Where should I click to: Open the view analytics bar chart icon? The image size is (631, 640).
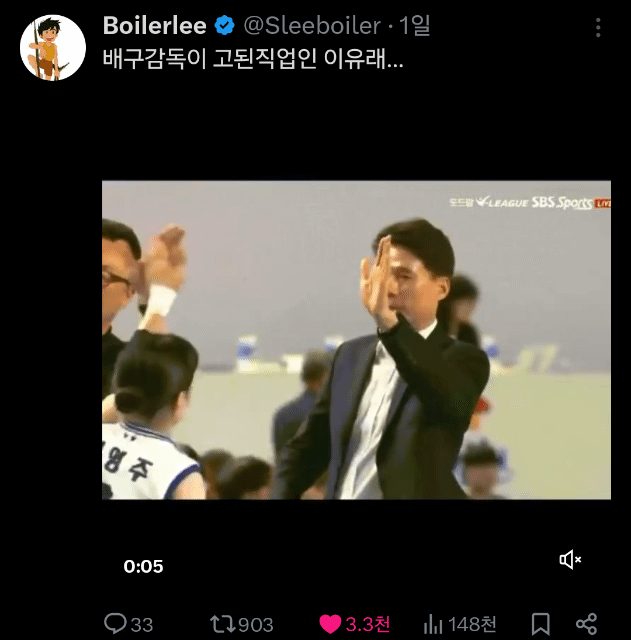click(x=433, y=624)
